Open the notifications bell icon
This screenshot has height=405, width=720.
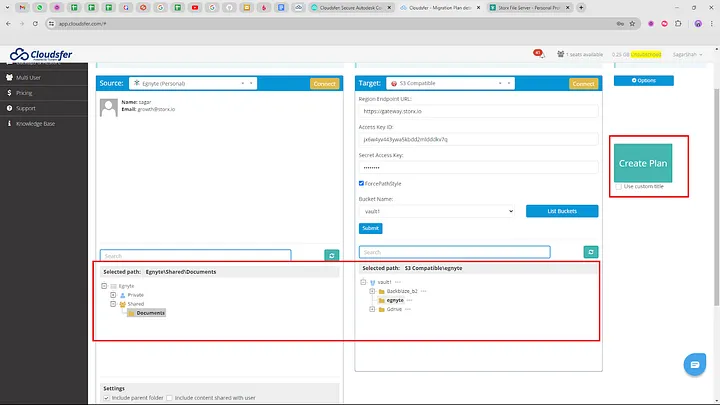click(x=539, y=54)
